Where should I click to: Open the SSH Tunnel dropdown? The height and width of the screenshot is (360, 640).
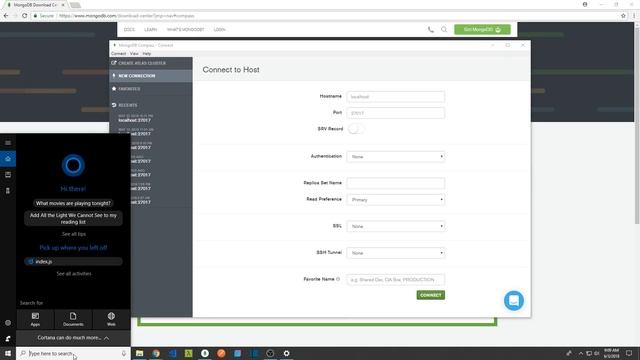[396, 253]
